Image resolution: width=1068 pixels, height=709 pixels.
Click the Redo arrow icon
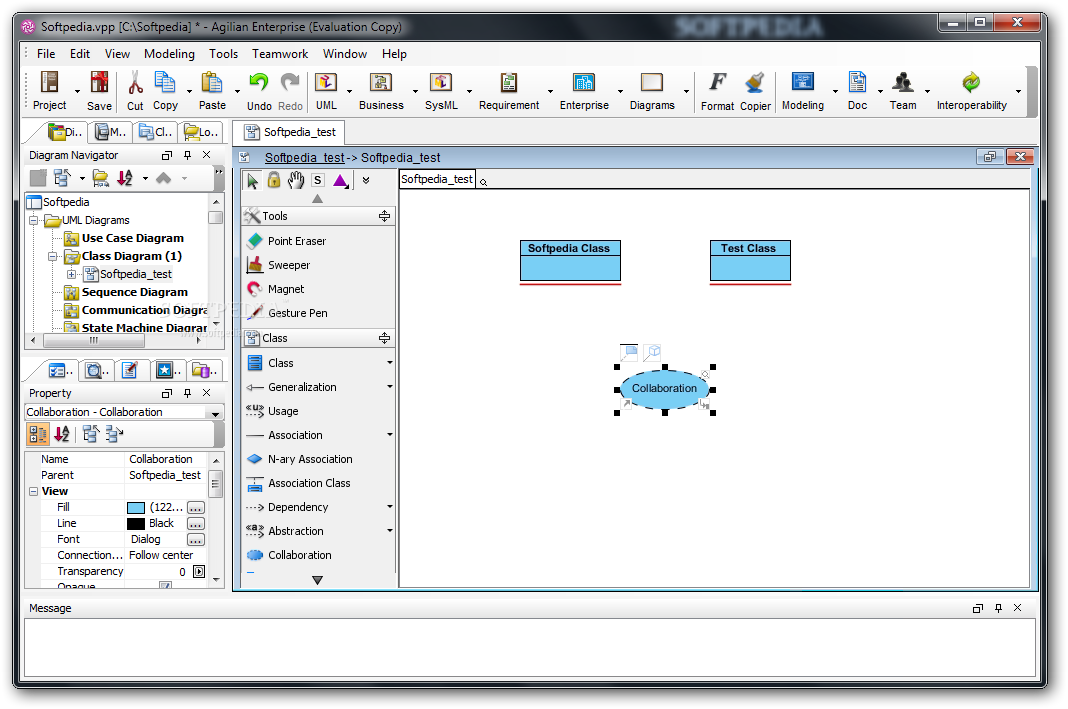tap(290, 91)
